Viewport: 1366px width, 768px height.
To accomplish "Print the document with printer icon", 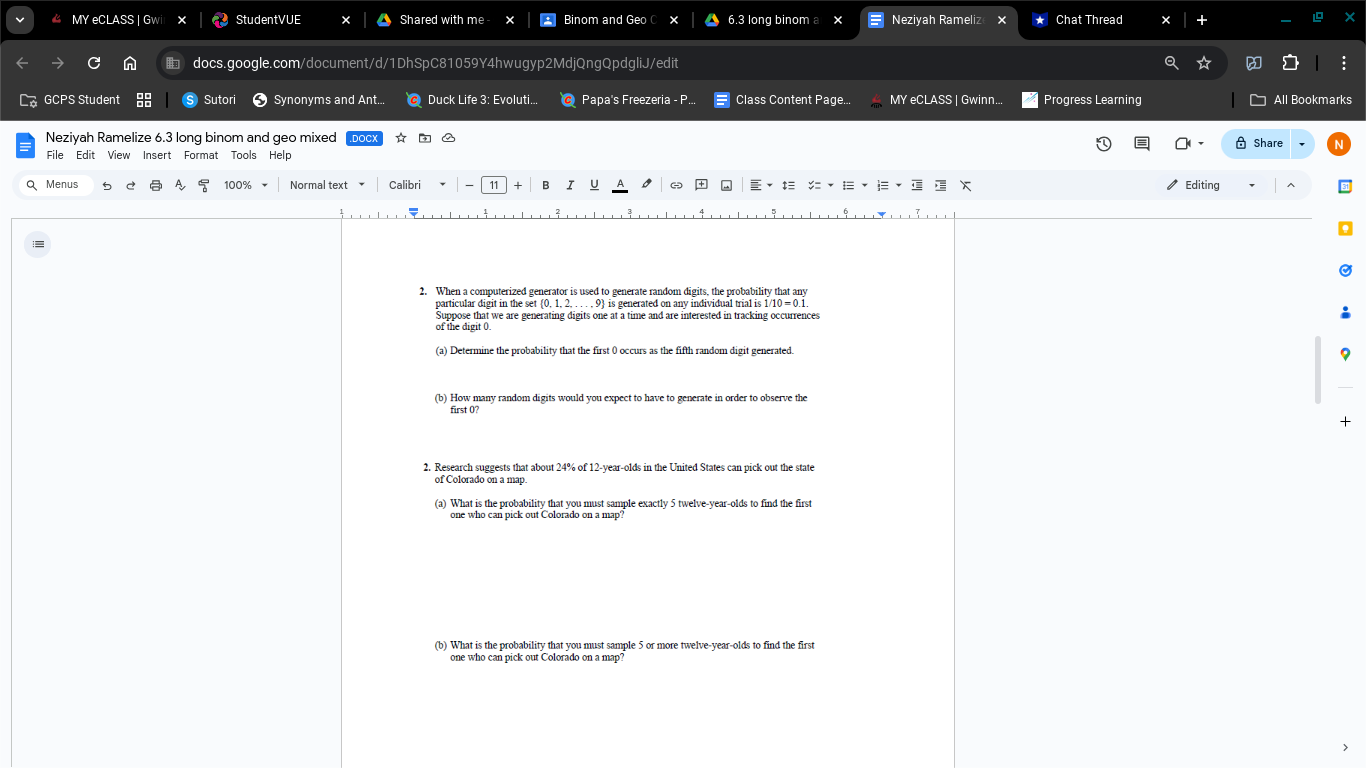I will (155, 185).
